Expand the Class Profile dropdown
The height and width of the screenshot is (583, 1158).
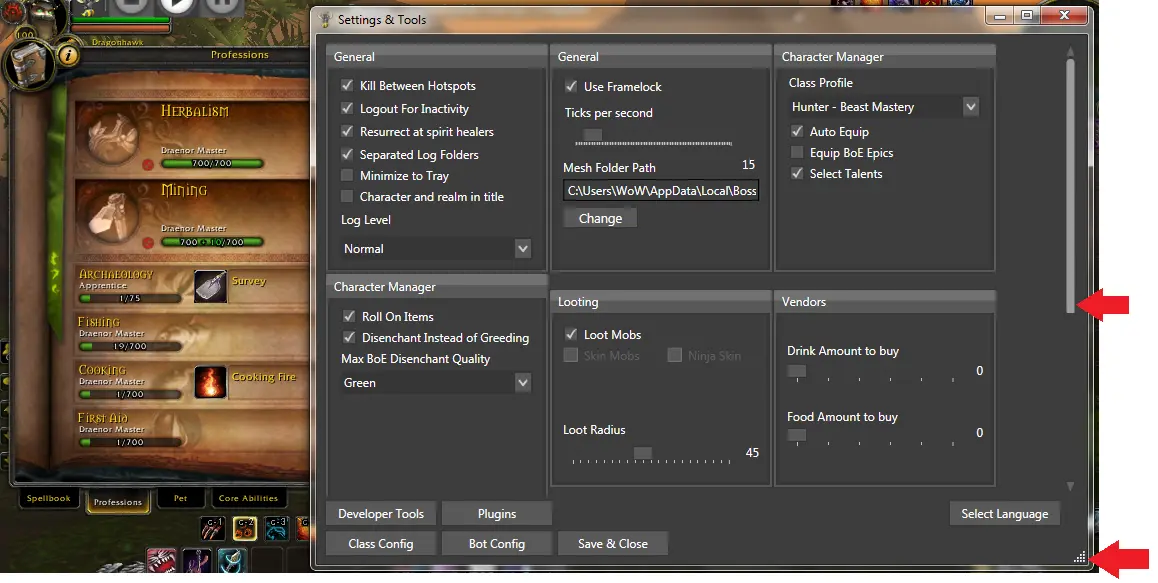tap(884, 107)
